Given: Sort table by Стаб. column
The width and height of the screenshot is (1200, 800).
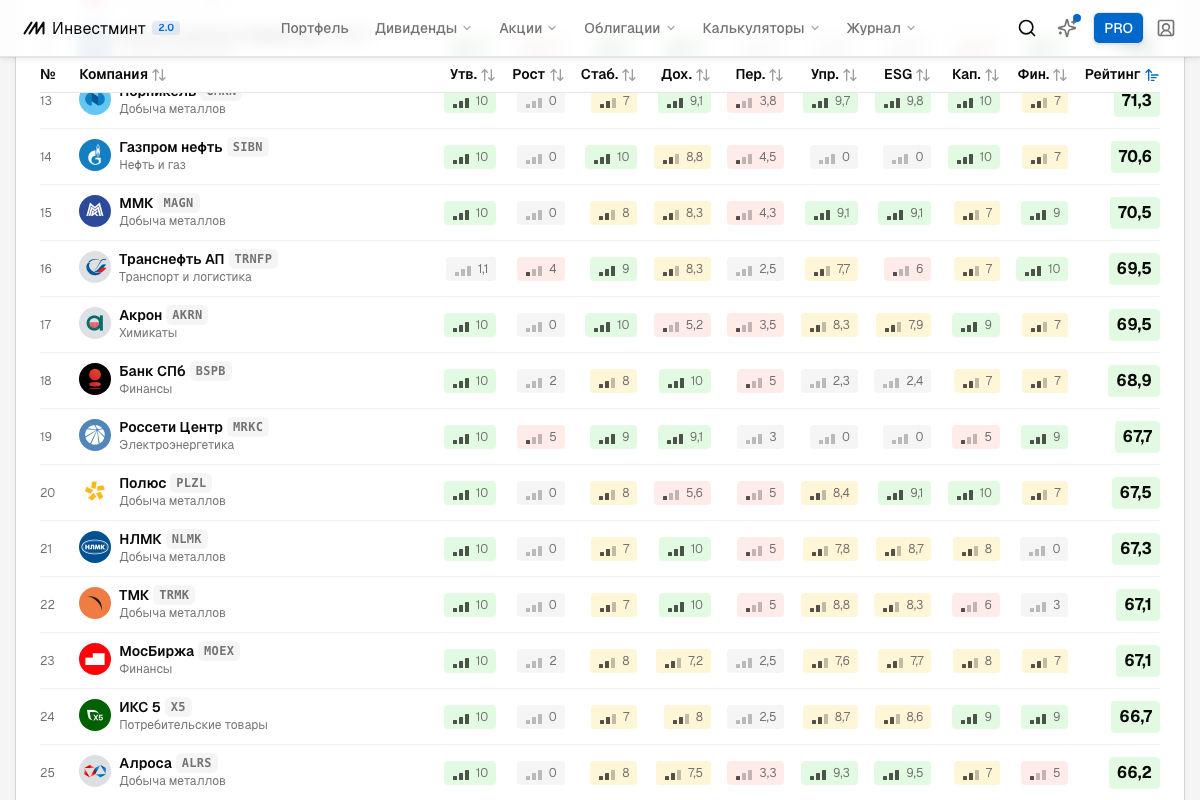Looking at the screenshot, I should pos(608,74).
